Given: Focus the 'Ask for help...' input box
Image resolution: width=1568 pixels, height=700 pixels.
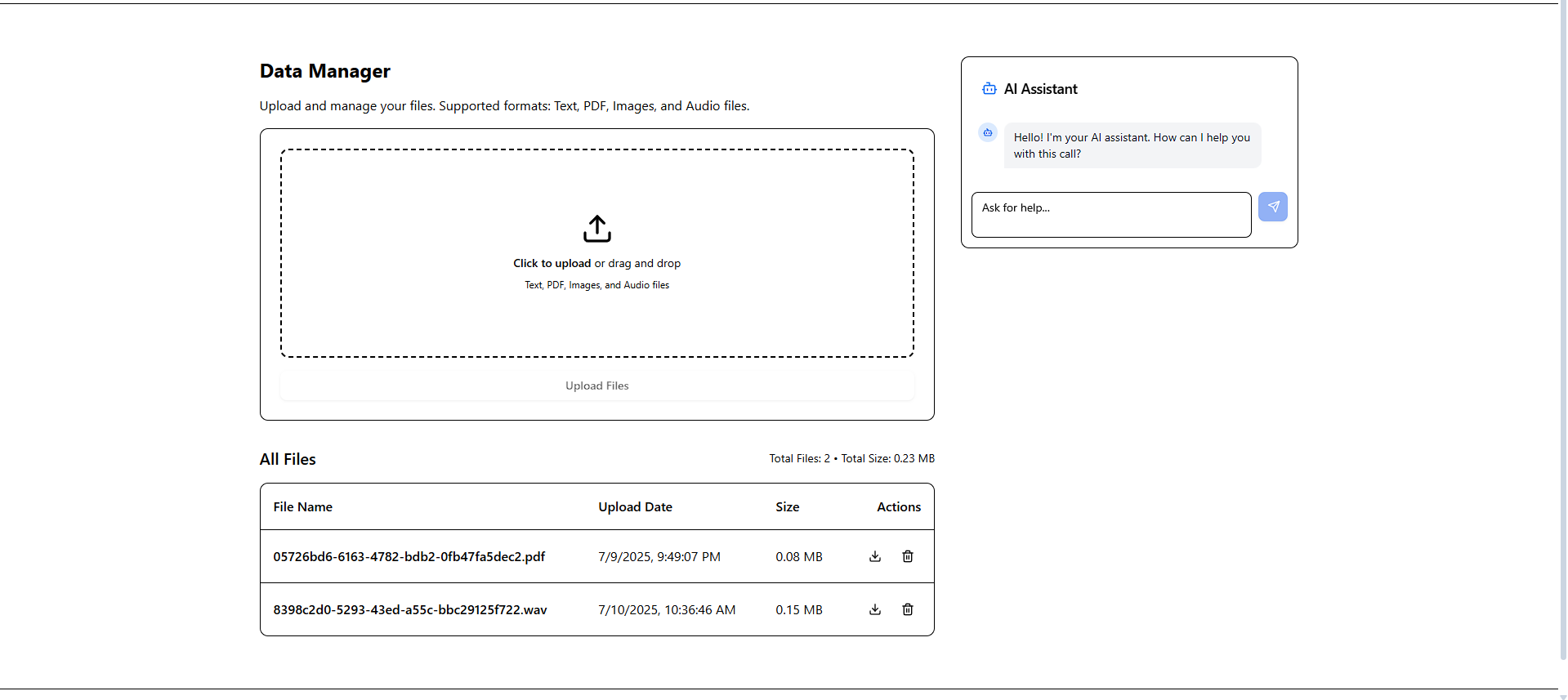Looking at the screenshot, I should pos(1111,215).
